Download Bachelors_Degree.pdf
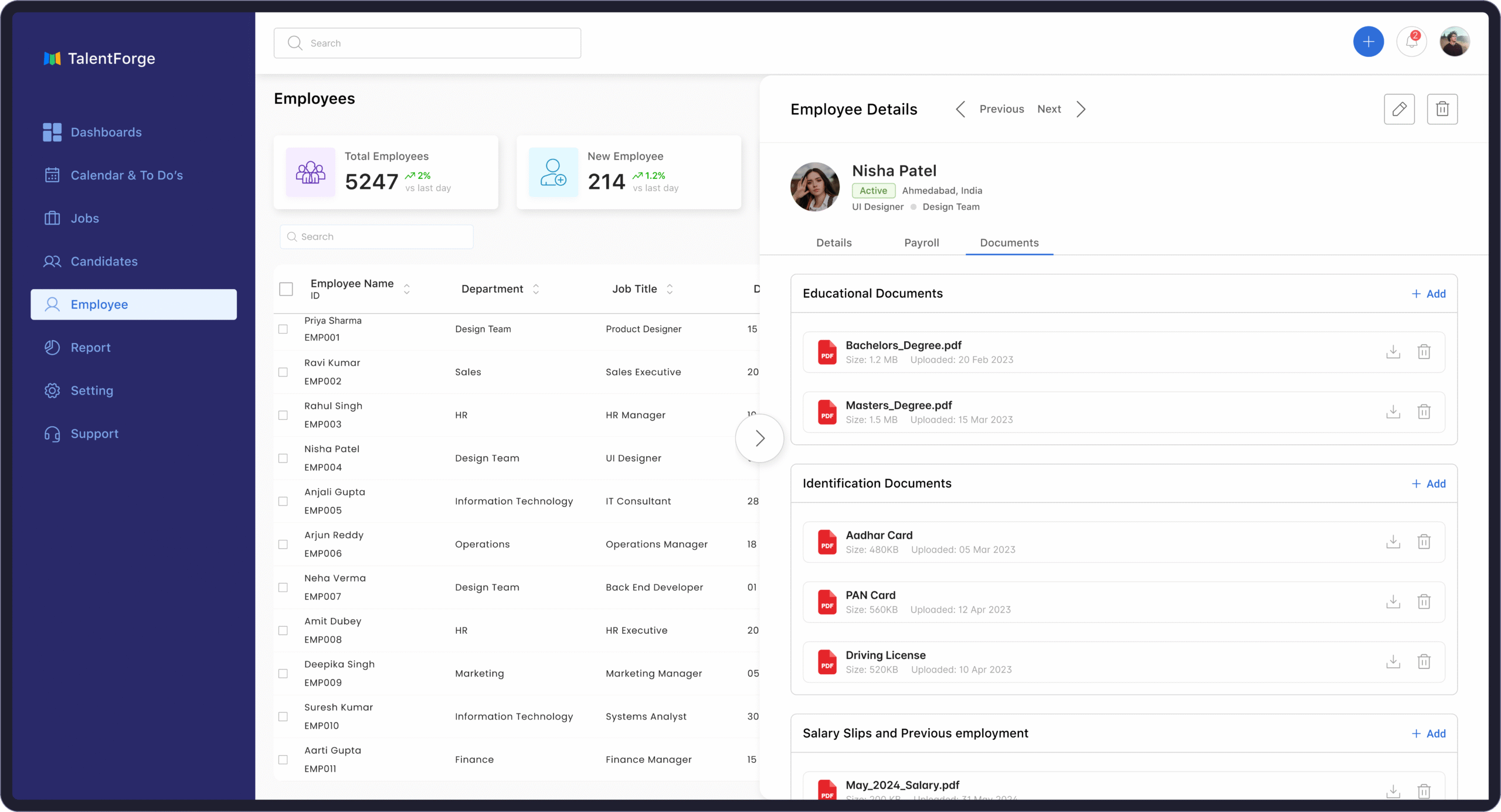The image size is (1501, 812). (x=1393, y=352)
